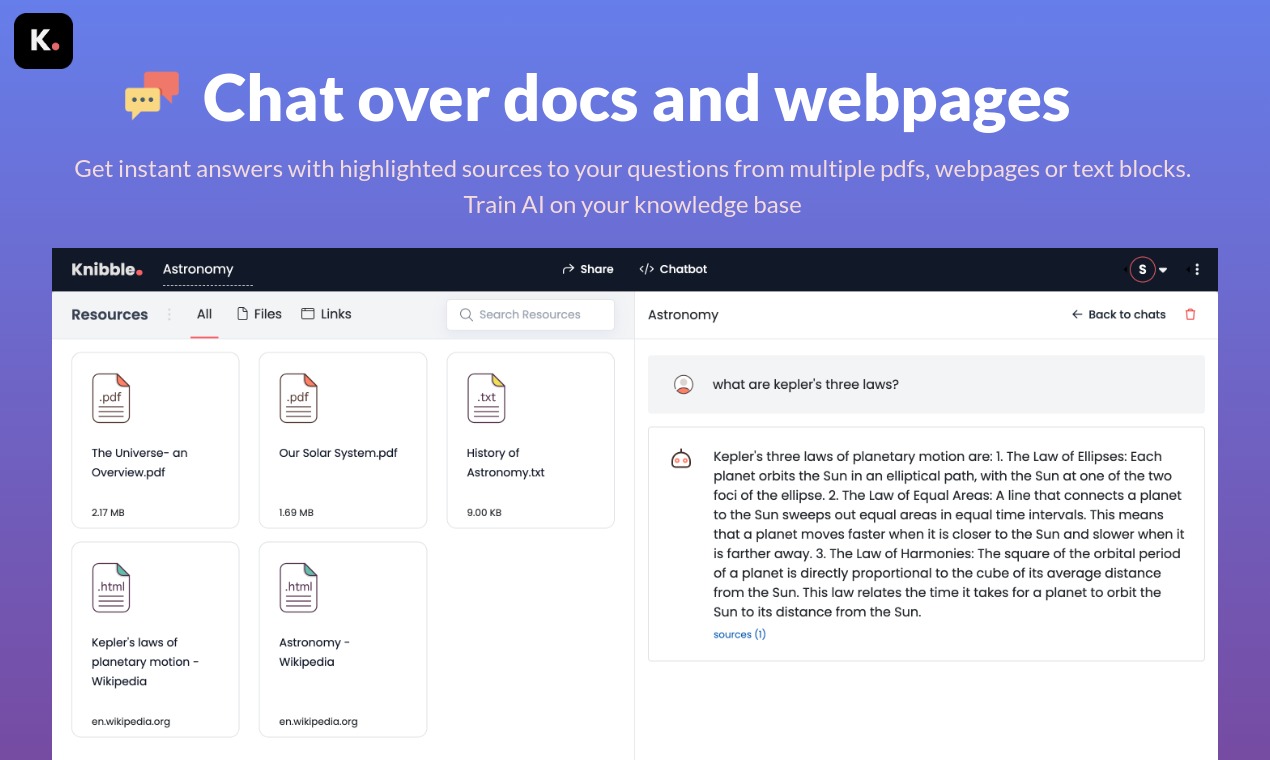Select the All resources tab
The width and height of the screenshot is (1270, 760).
click(x=204, y=313)
